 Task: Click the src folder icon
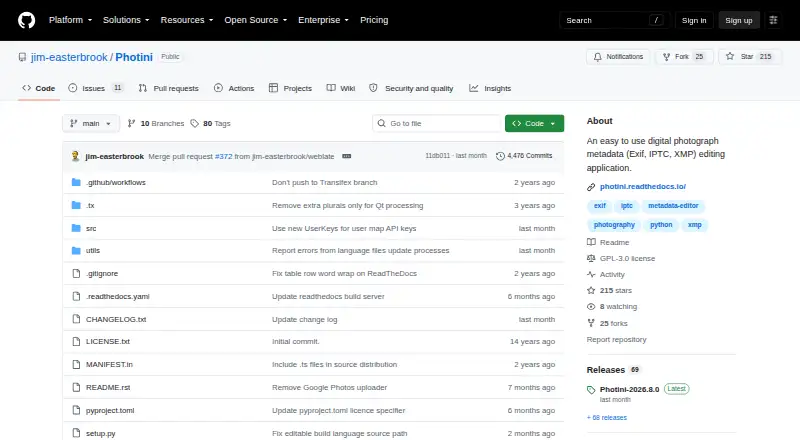coord(76,228)
